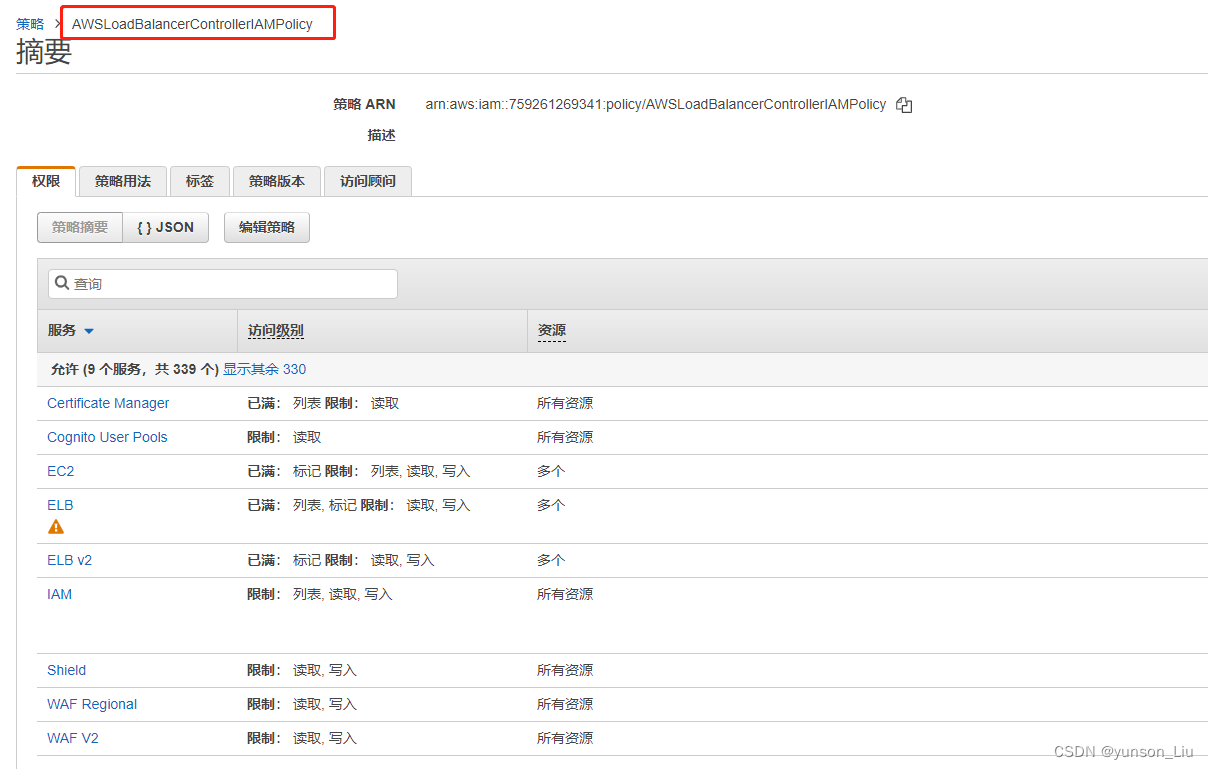Click the 编辑策略 button

(x=267, y=227)
